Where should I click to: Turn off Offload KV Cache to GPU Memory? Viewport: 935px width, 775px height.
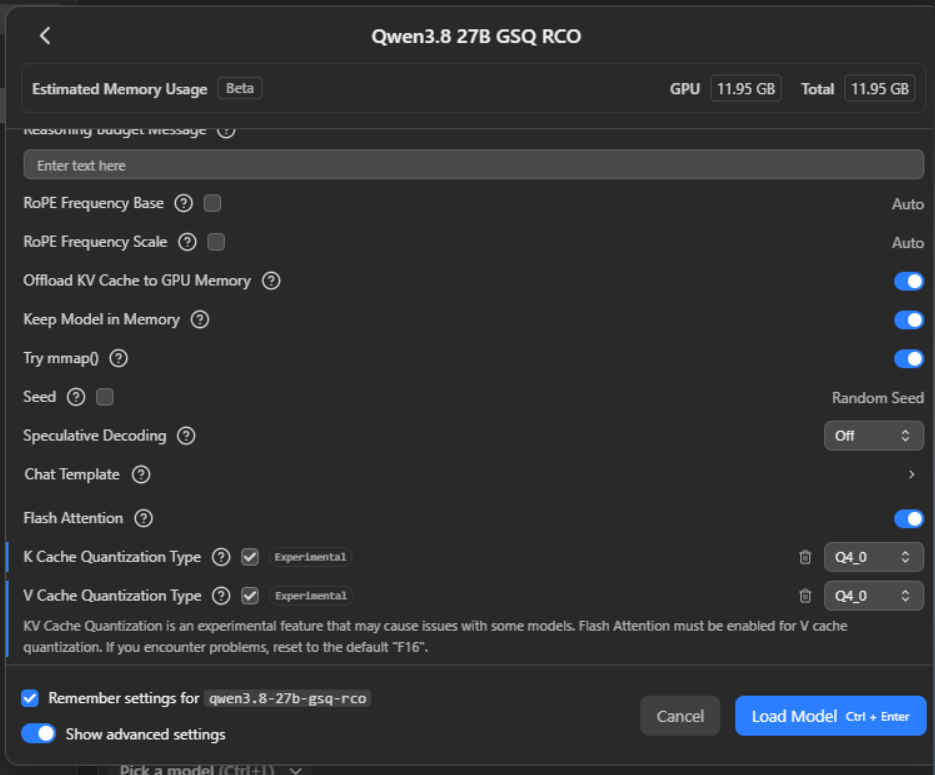[909, 281]
